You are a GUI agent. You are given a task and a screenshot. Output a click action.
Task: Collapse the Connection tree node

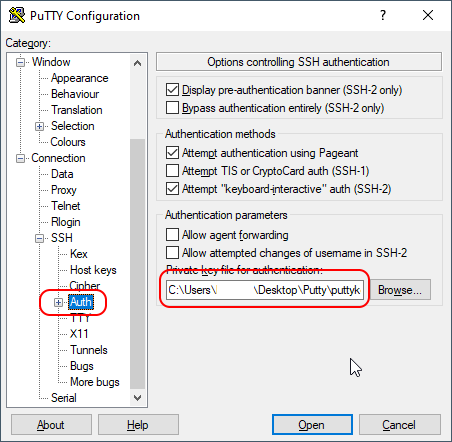pos(20,158)
